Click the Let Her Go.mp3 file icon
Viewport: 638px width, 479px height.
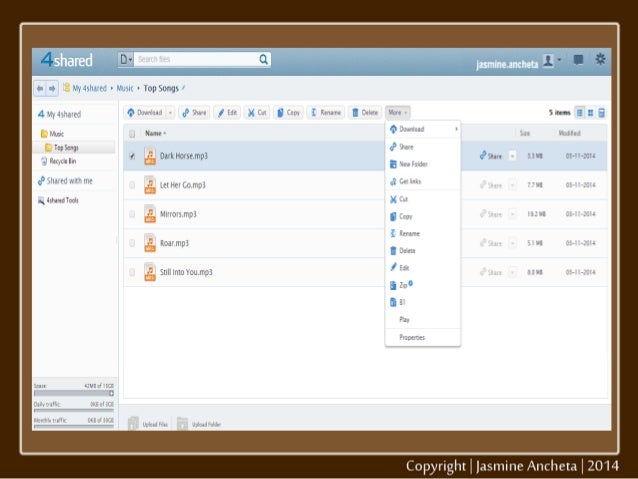tap(150, 185)
